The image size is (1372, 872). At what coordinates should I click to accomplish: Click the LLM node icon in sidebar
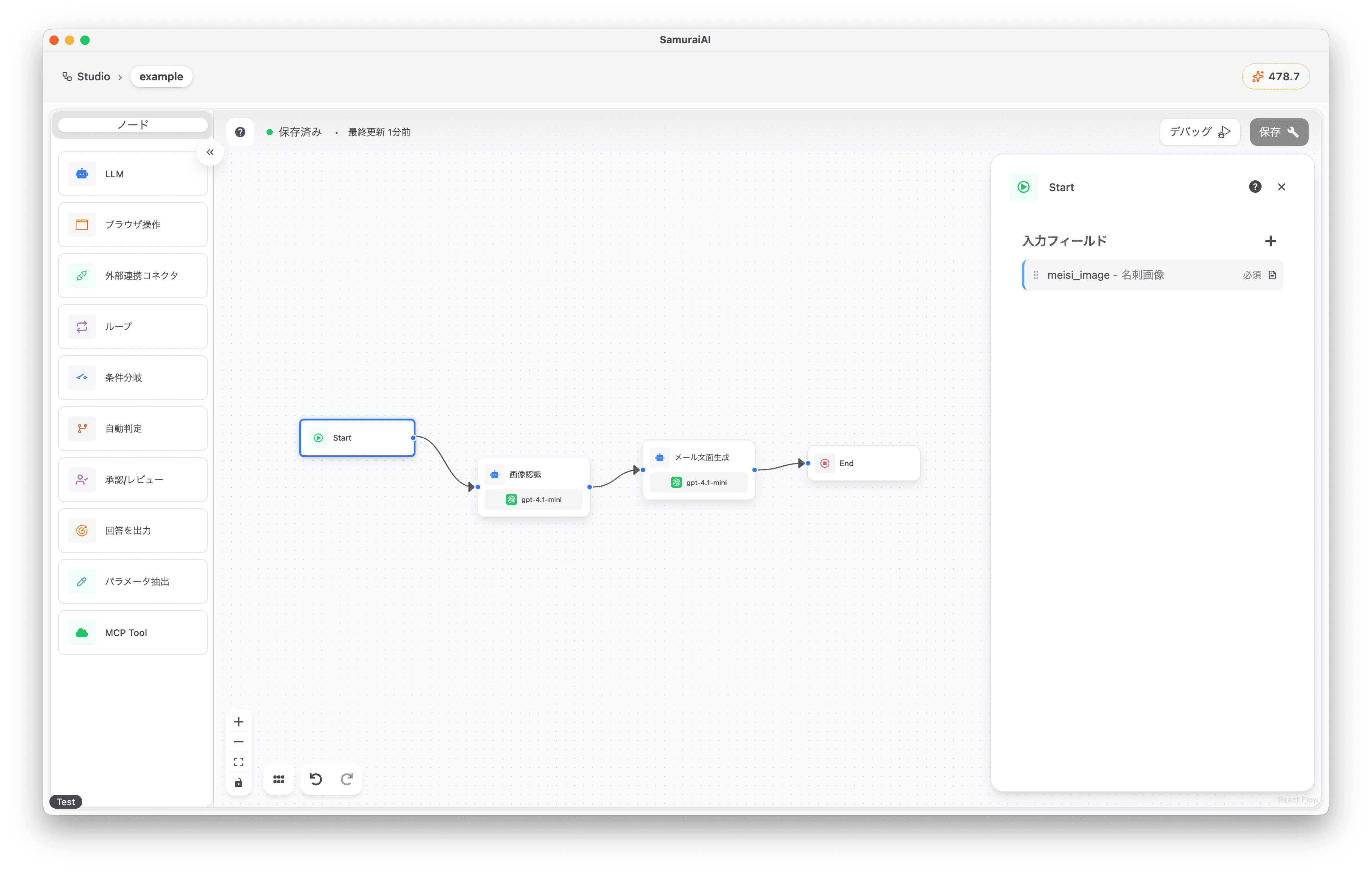click(82, 174)
